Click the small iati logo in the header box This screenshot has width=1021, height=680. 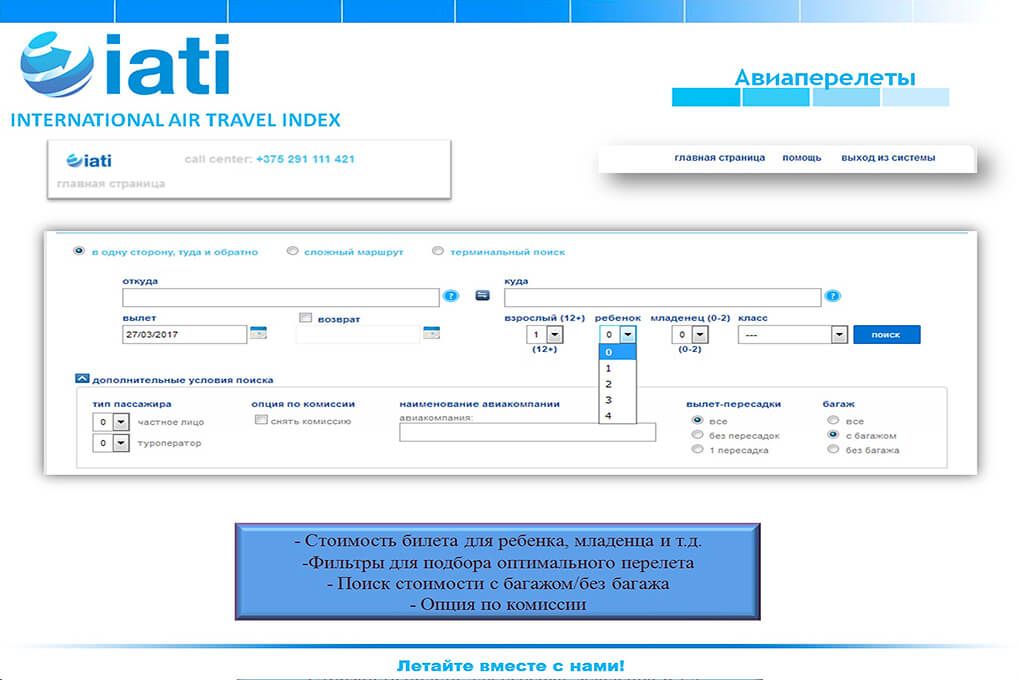click(x=89, y=160)
